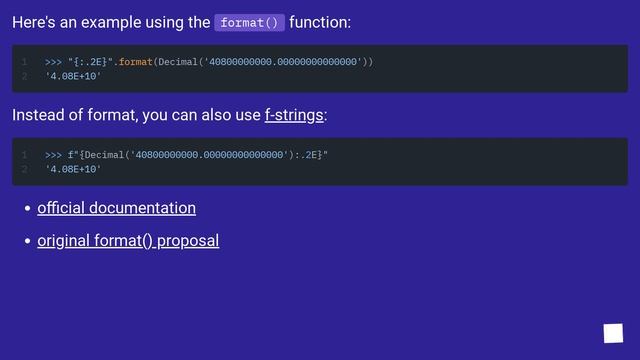Click the format() inline code badge

pos(249,22)
